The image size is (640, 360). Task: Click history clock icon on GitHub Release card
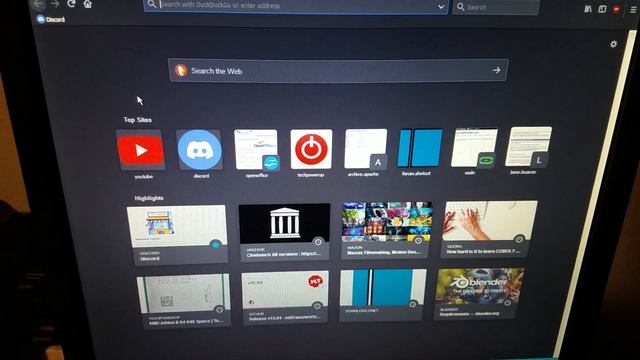pos(317,306)
